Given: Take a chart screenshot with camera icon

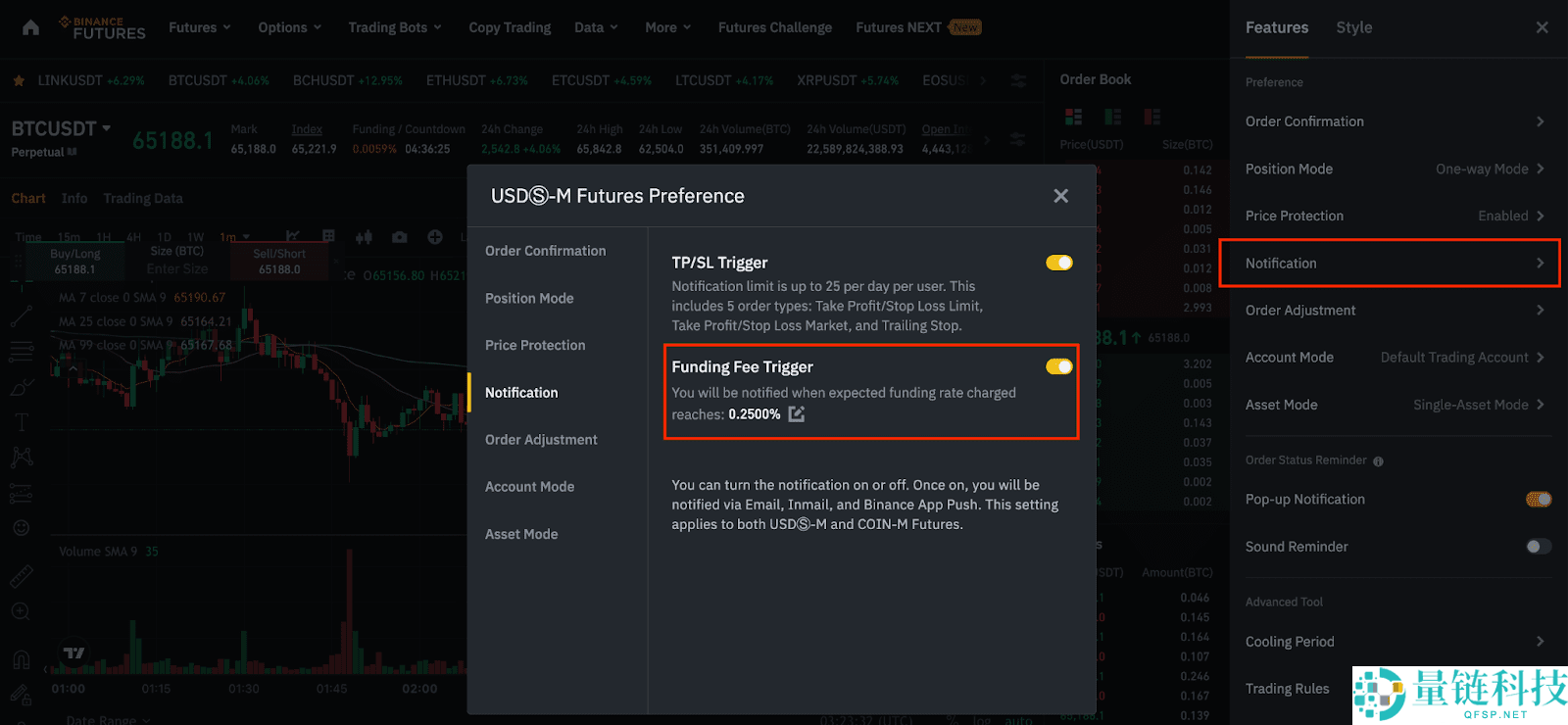Looking at the screenshot, I should pos(400,237).
